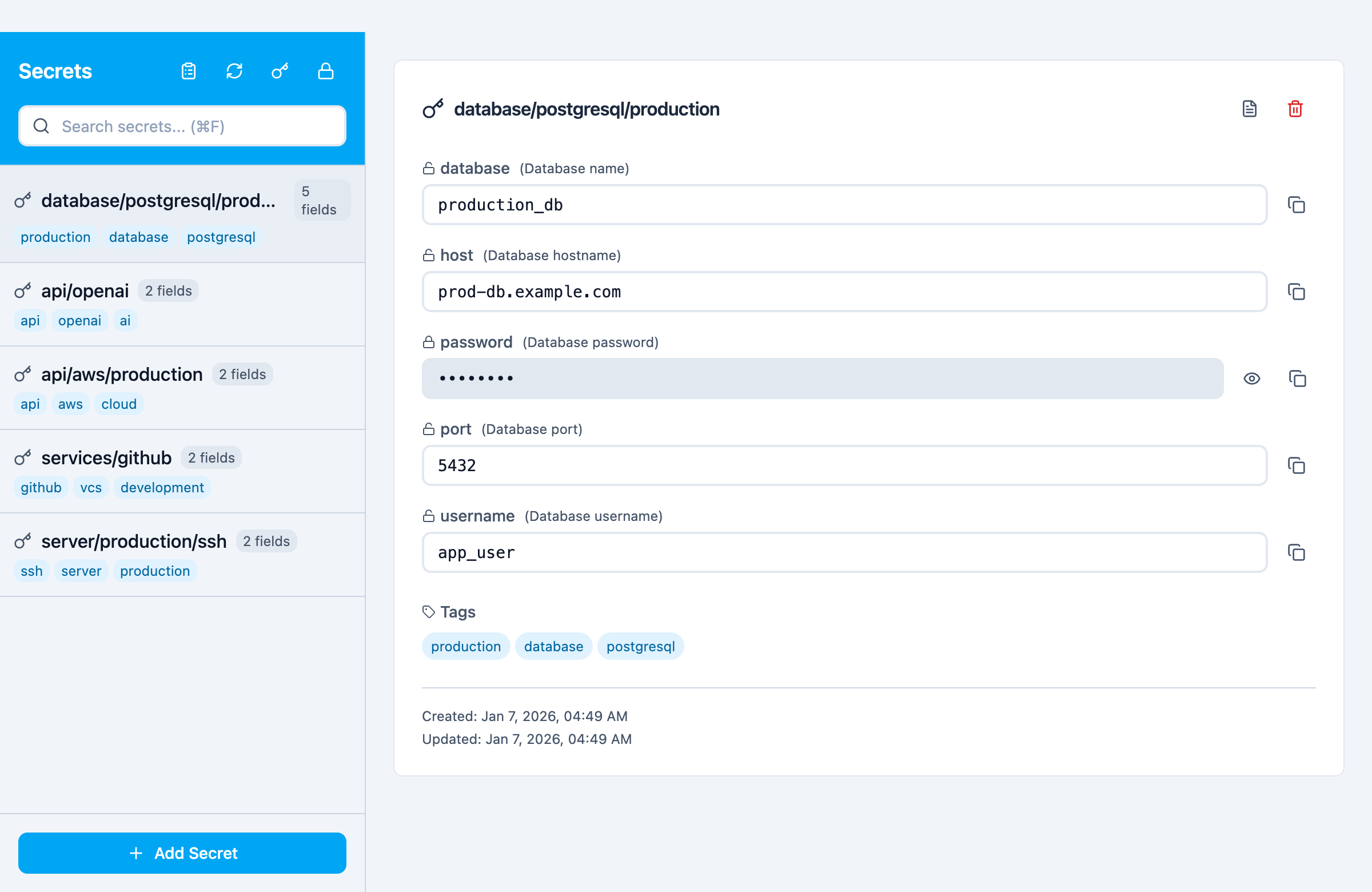Click the aws tag under api/aws/production
Viewport: 1372px width, 892px height.
pos(70,404)
